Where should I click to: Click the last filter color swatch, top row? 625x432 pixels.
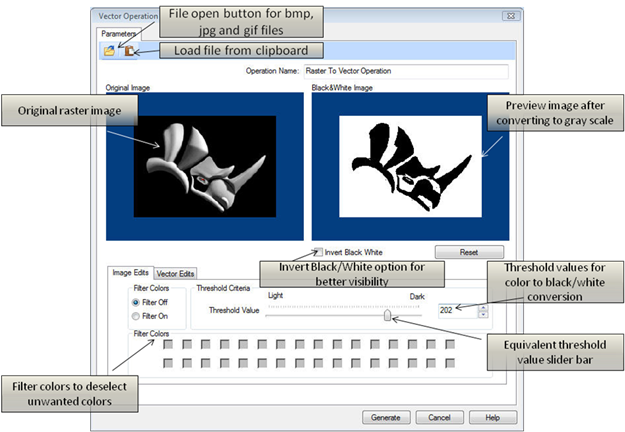coord(450,344)
